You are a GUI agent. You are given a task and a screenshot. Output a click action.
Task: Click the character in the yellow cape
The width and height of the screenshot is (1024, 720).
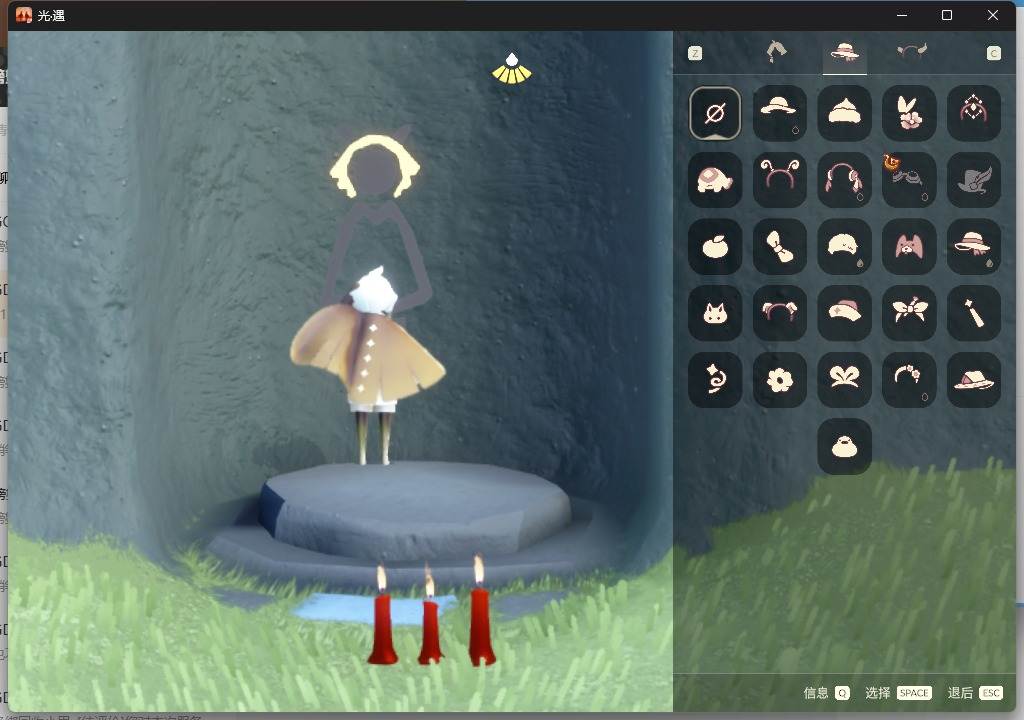(x=369, y=366)
